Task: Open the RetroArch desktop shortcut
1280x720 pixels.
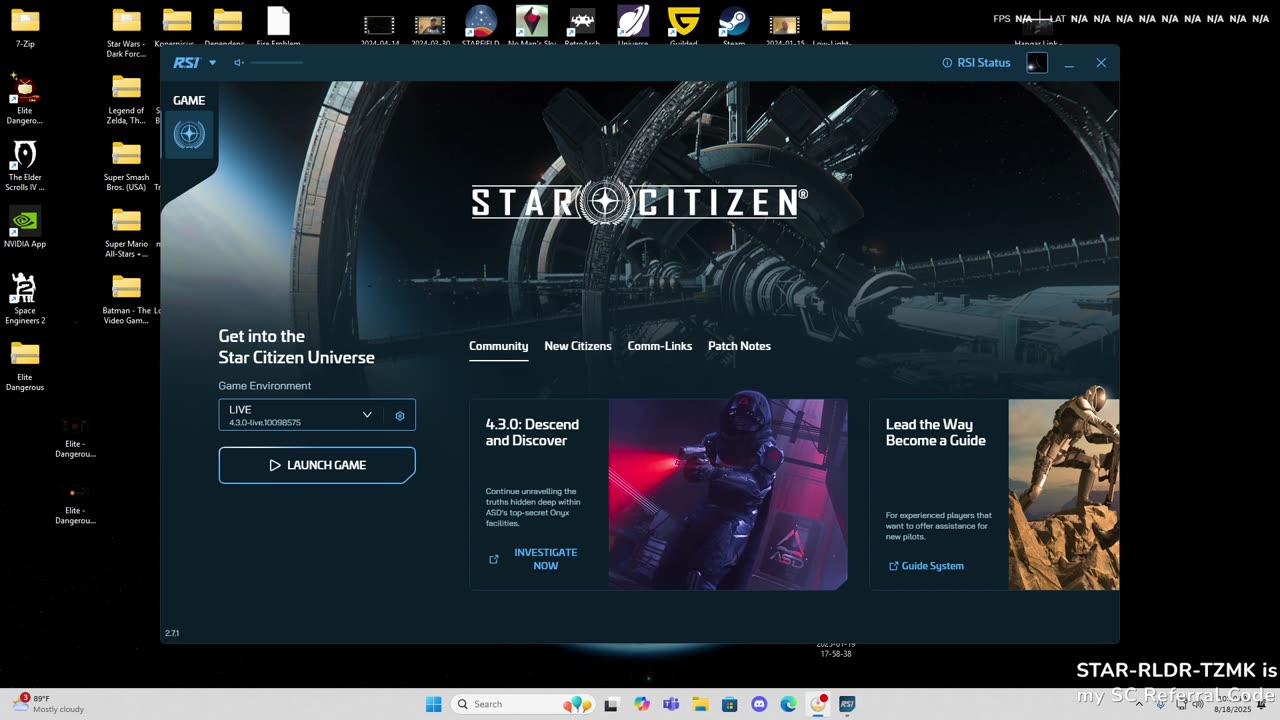Action: pyautogui.click(x=582, y=26)
